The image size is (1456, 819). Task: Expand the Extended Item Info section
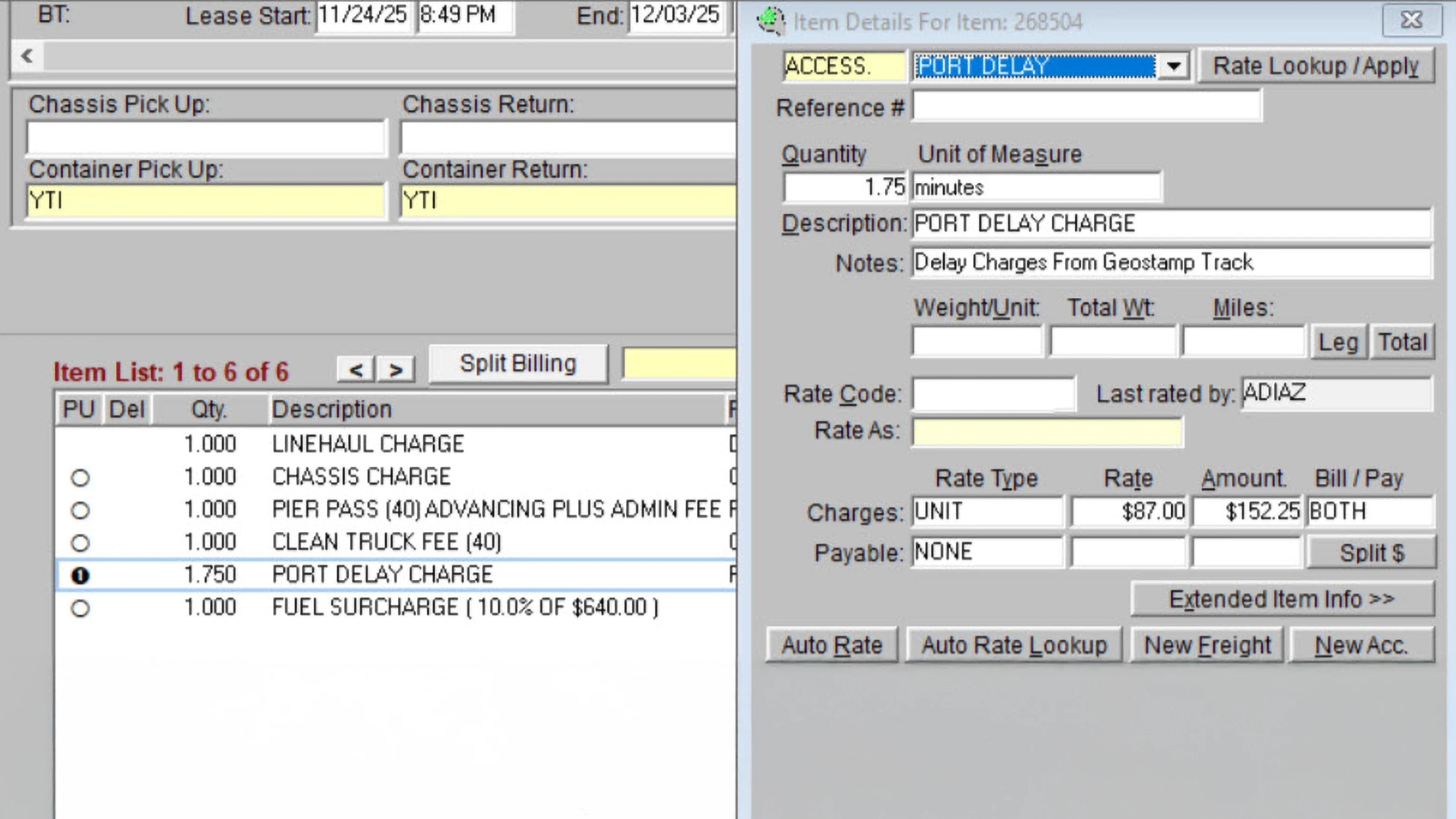pyautogui.click(x=1282, y=599)
